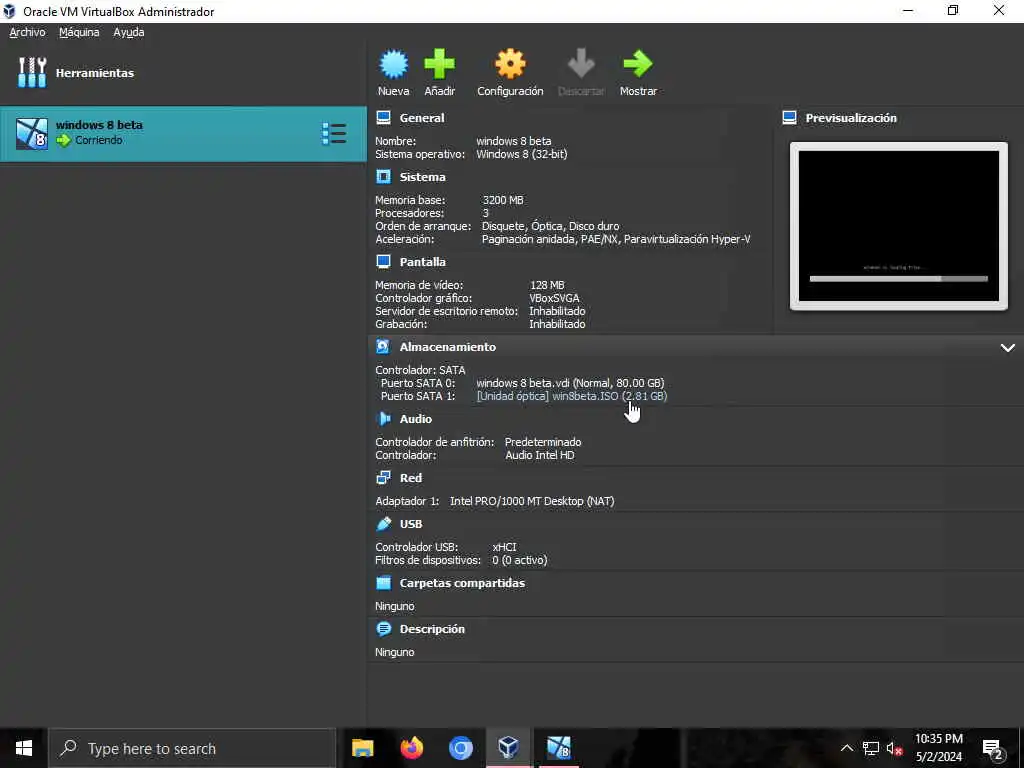Image resolution: width=1024 pixels, height=768 pixels.
Task: Click the Carpetas compartidas folder icon
Action: (x=384, y=583)
